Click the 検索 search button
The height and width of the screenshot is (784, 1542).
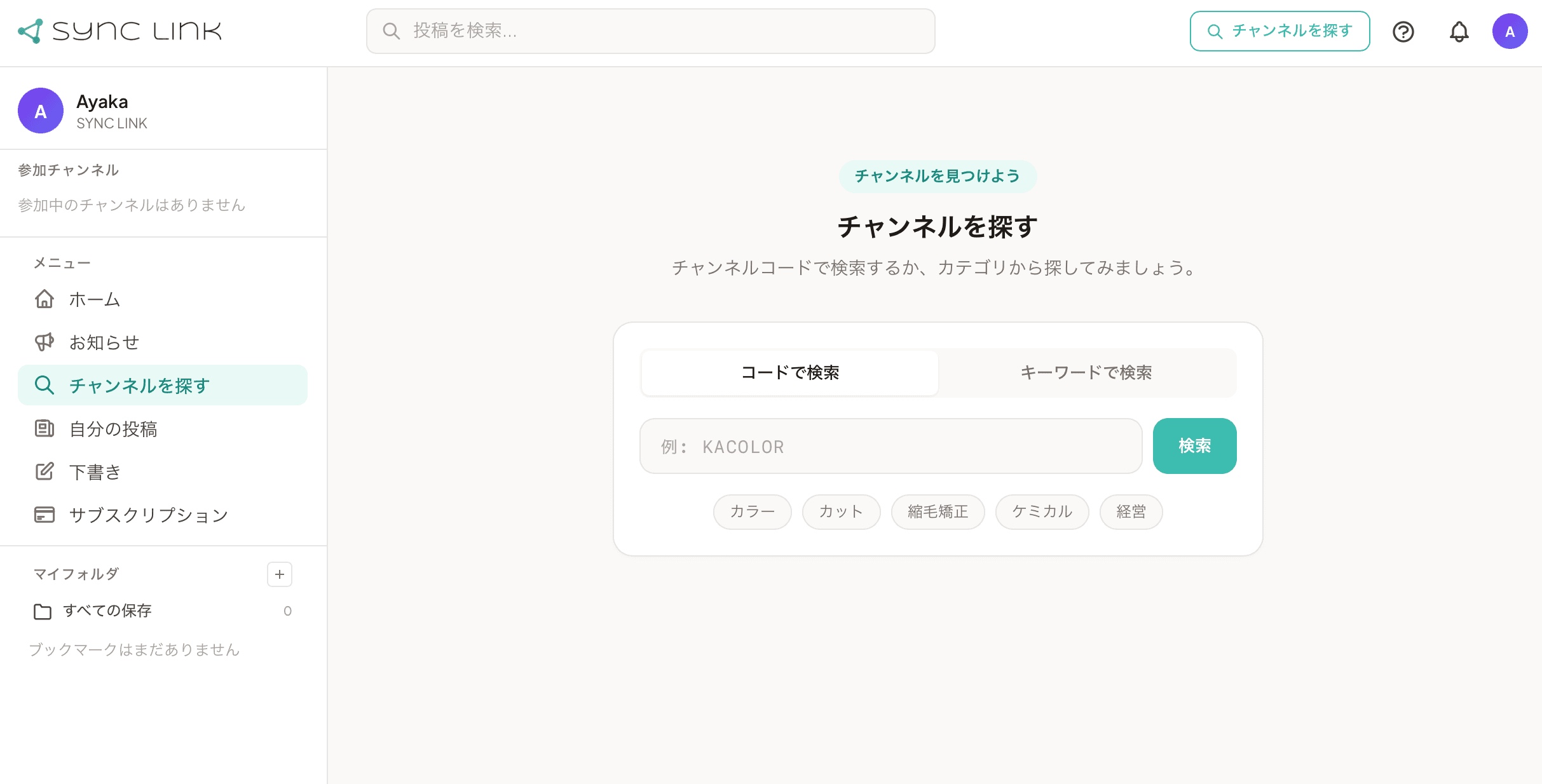1194,446
